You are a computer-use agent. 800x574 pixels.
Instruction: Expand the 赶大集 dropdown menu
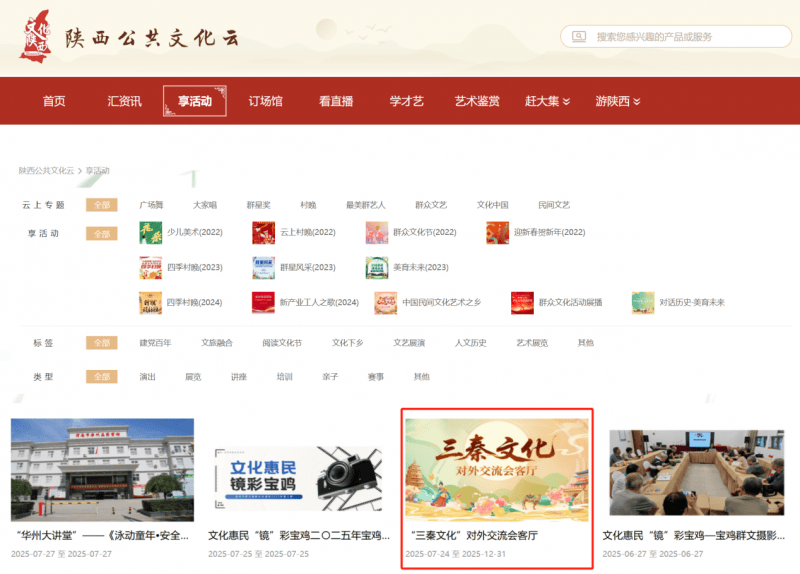click(x=547, y=101)
